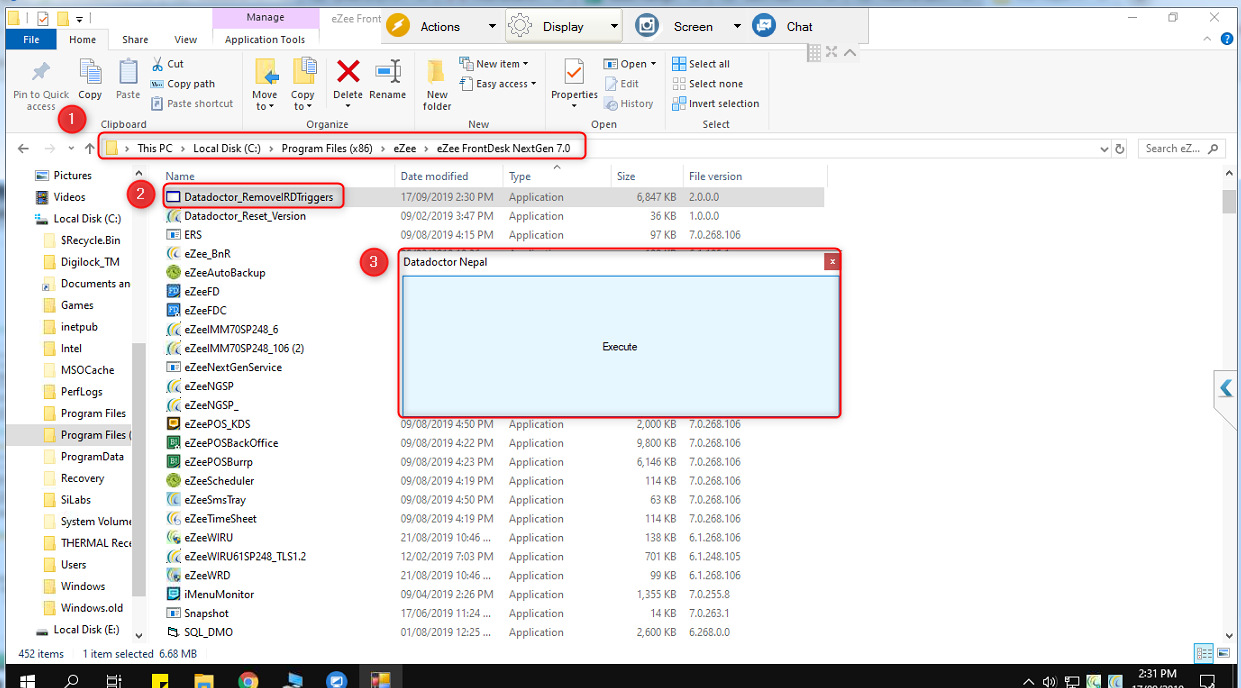
Task: Switch to Large icons view button
Action: point(1222,653)
